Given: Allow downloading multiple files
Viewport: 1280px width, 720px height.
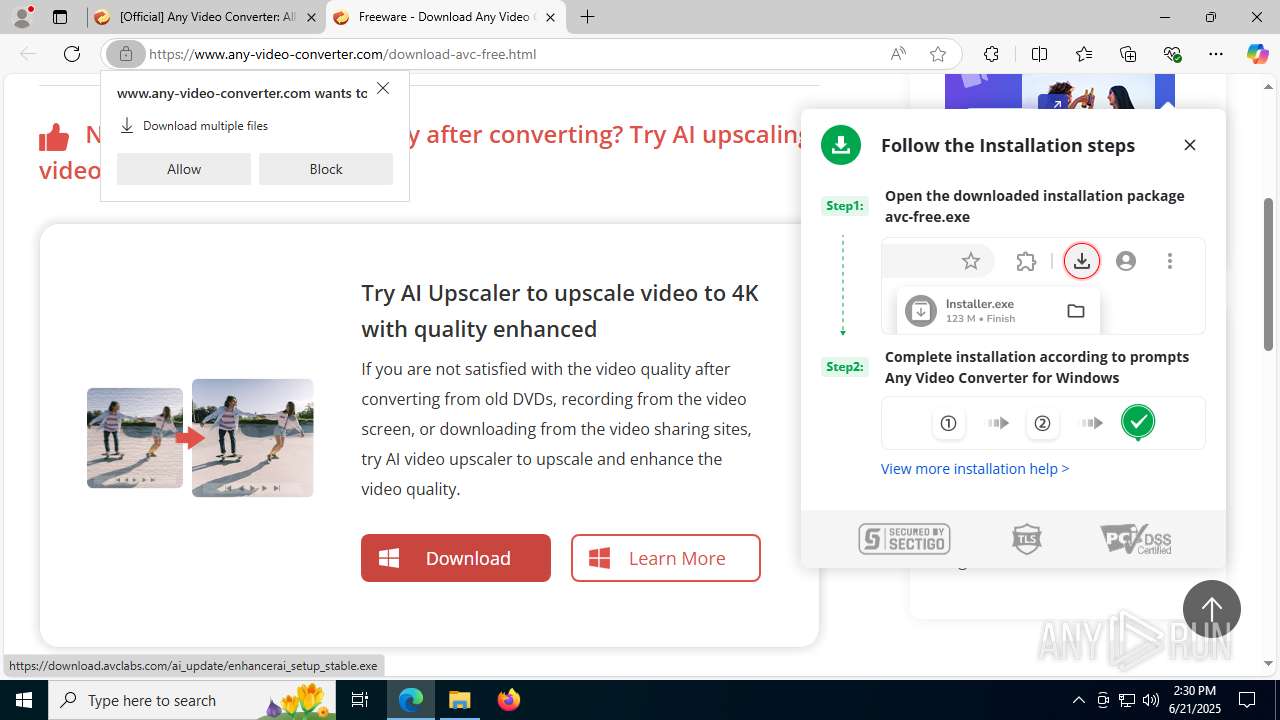Looking at the screenshot, I should tap(184, 169).
